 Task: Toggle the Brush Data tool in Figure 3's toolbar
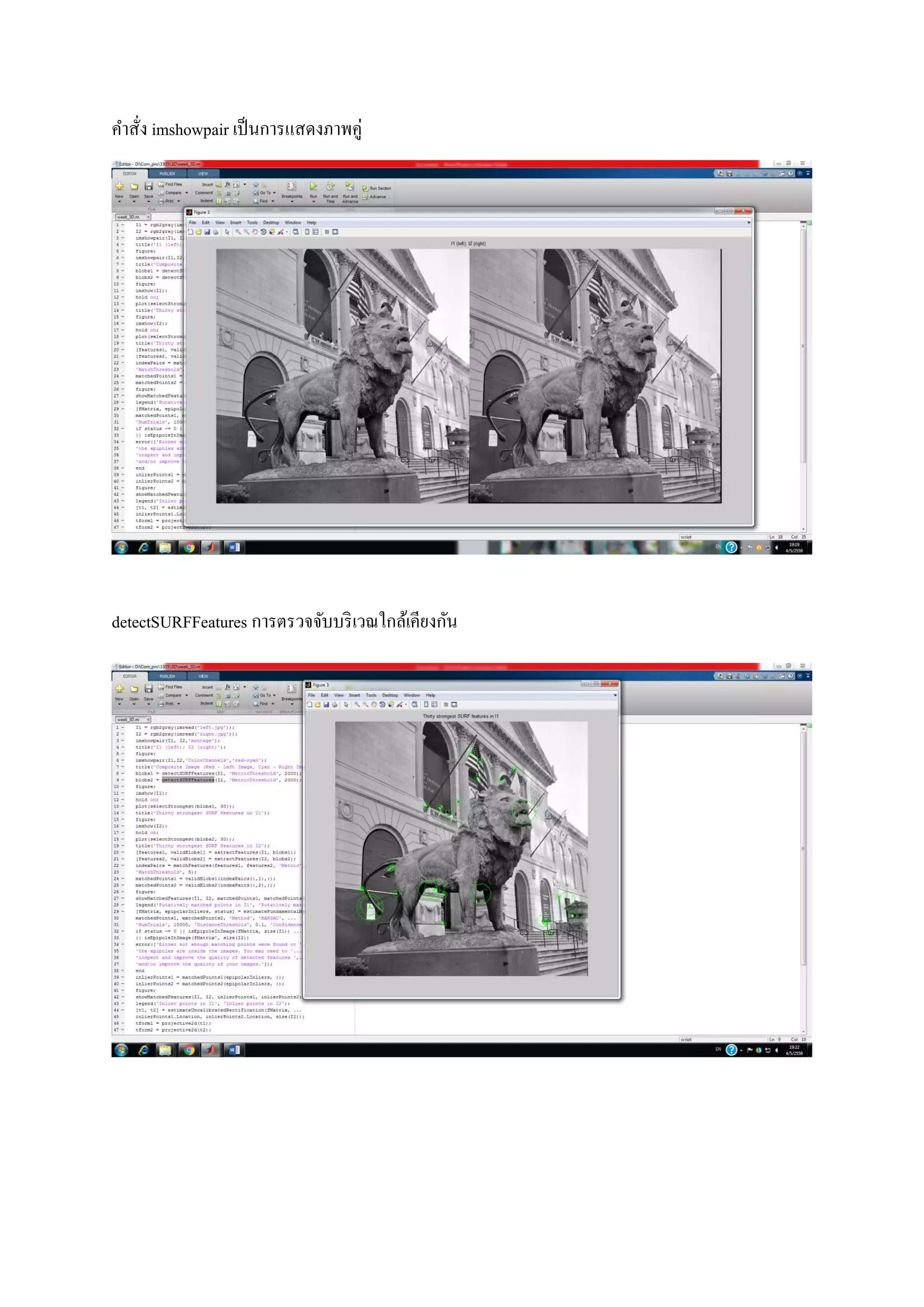click(x=399, y=705)
